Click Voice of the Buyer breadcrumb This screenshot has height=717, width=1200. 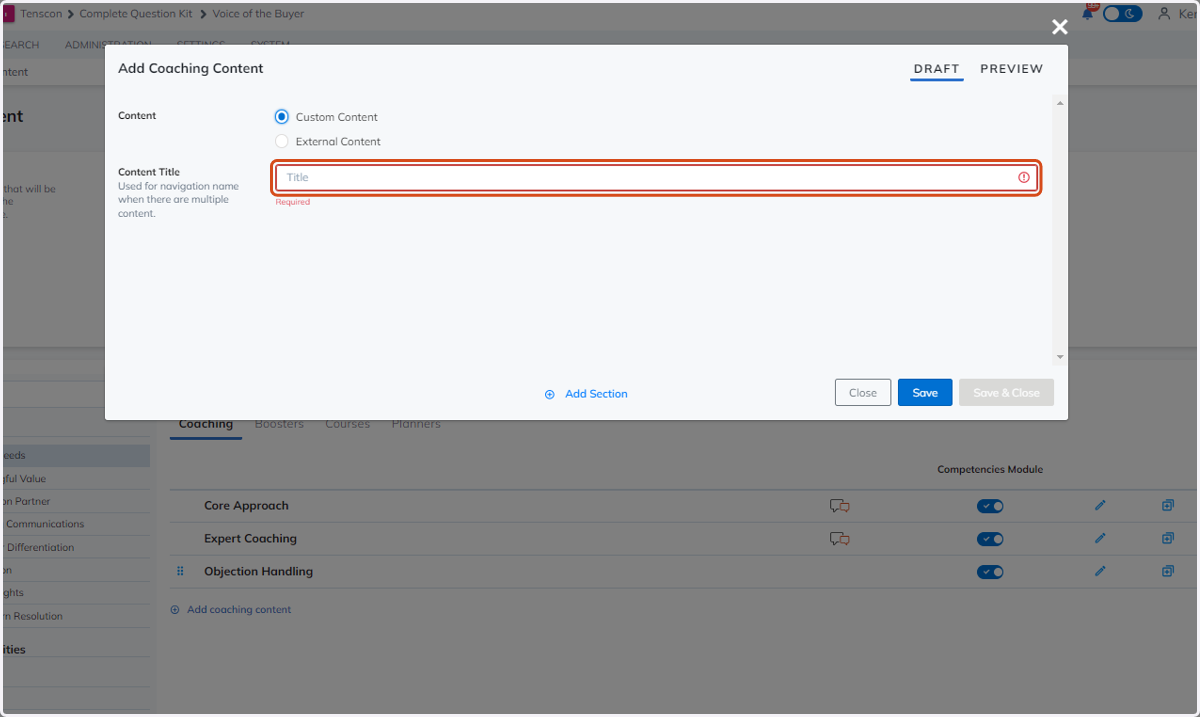click(x=258, y=14)
